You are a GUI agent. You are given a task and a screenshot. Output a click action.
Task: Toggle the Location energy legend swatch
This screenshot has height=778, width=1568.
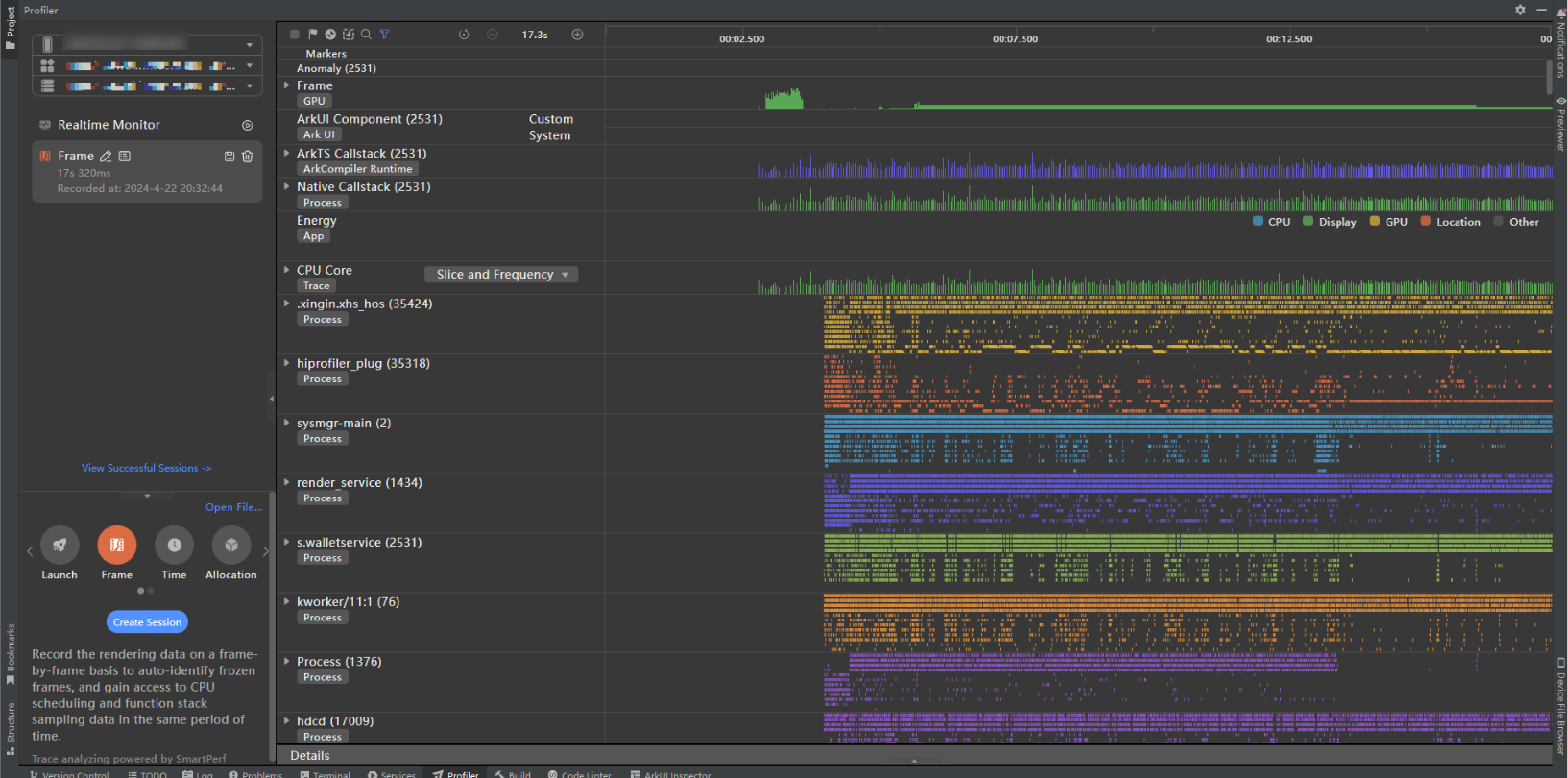click(1426, 221)
